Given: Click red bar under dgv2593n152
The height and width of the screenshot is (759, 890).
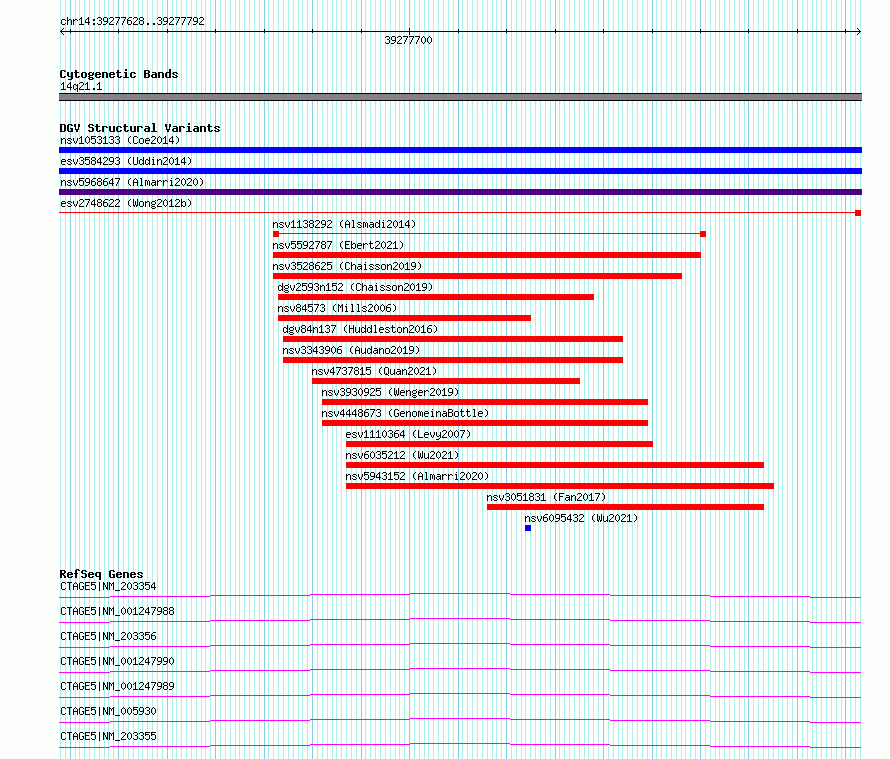Looking at the screenshot, I should (x=436, y=297).
